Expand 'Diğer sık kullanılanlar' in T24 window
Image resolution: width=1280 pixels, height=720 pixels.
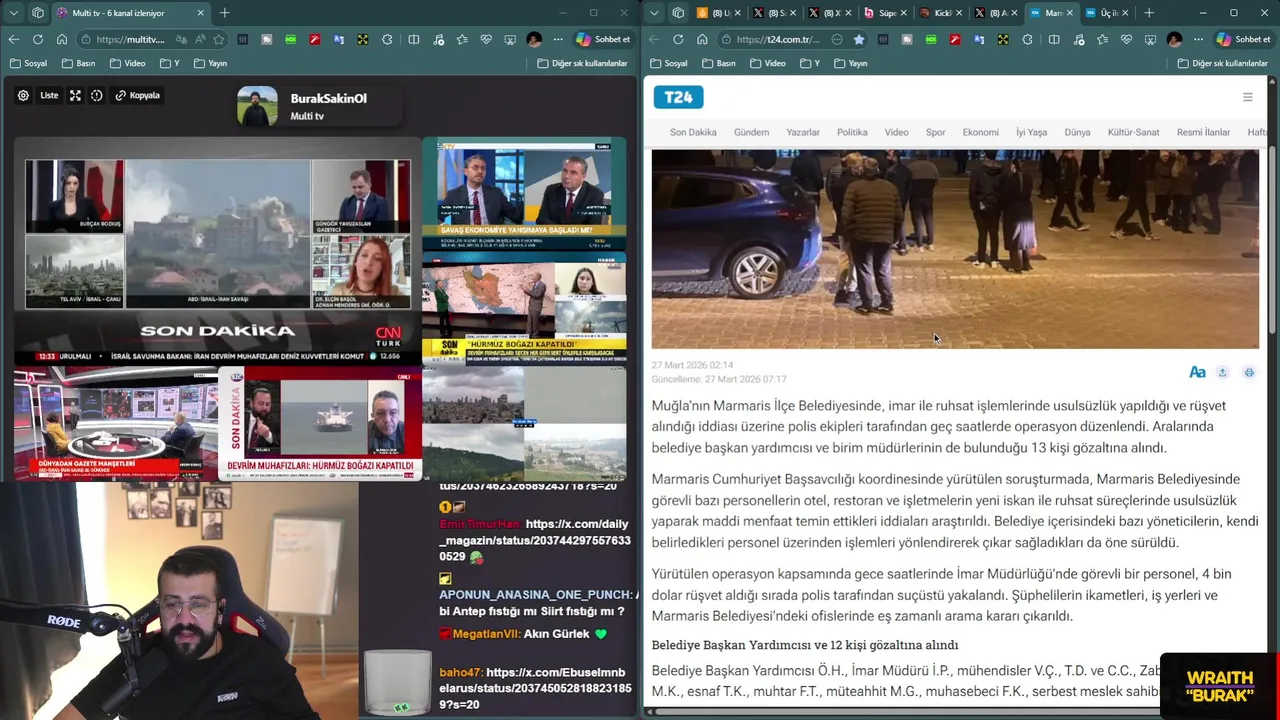(x=1223, y=63)
